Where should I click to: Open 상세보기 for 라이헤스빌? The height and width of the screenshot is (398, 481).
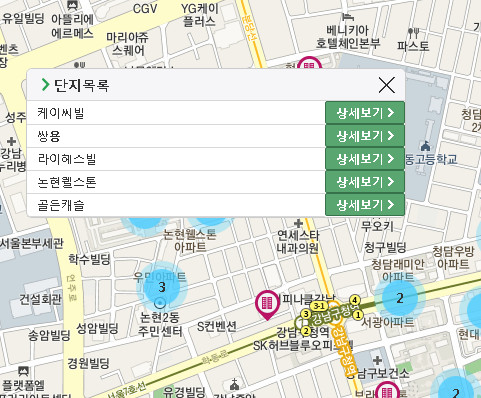click(365, 159)
